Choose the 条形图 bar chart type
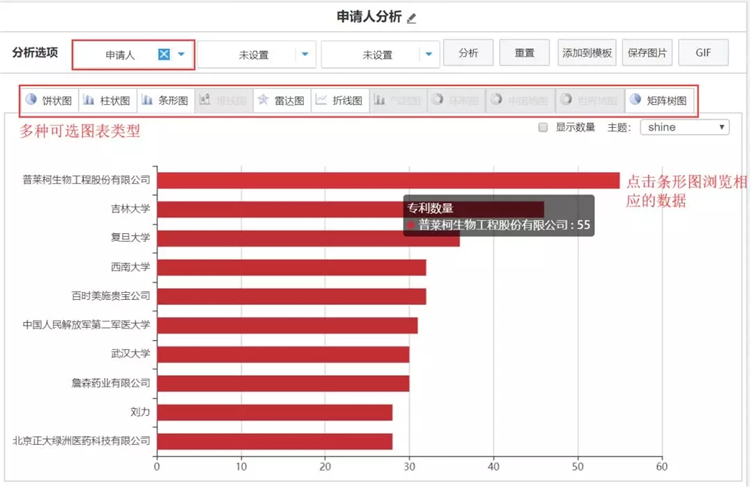Image resolution: width=750 pixels, height=487 pixels. pyautogui.click(x=164, y=100)
